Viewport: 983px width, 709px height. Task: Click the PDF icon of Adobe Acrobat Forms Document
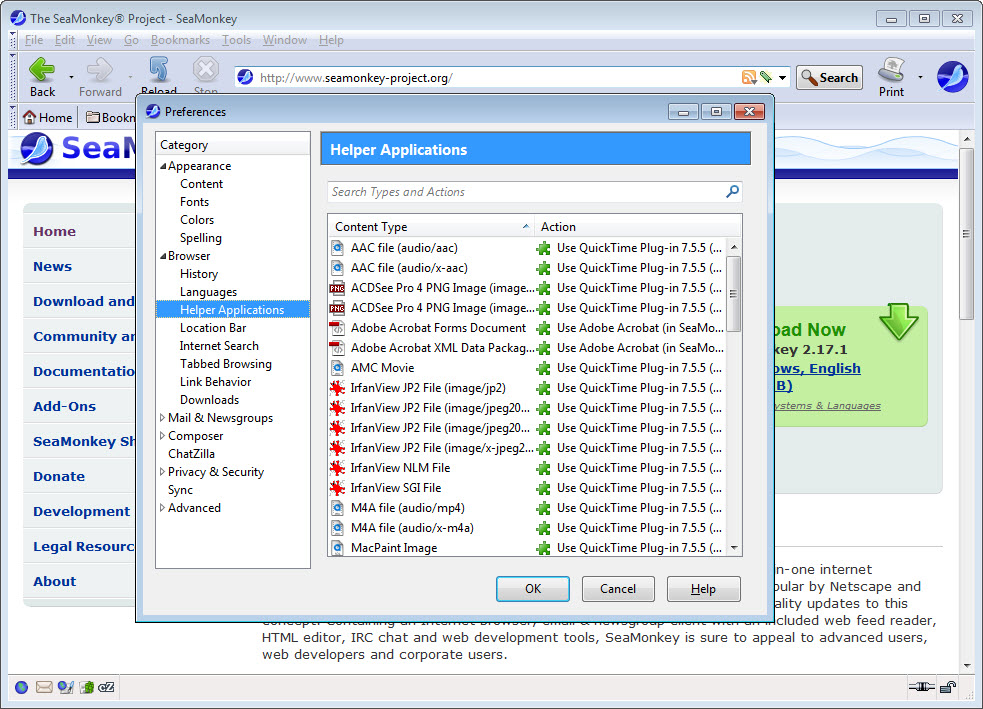point(337,328)
